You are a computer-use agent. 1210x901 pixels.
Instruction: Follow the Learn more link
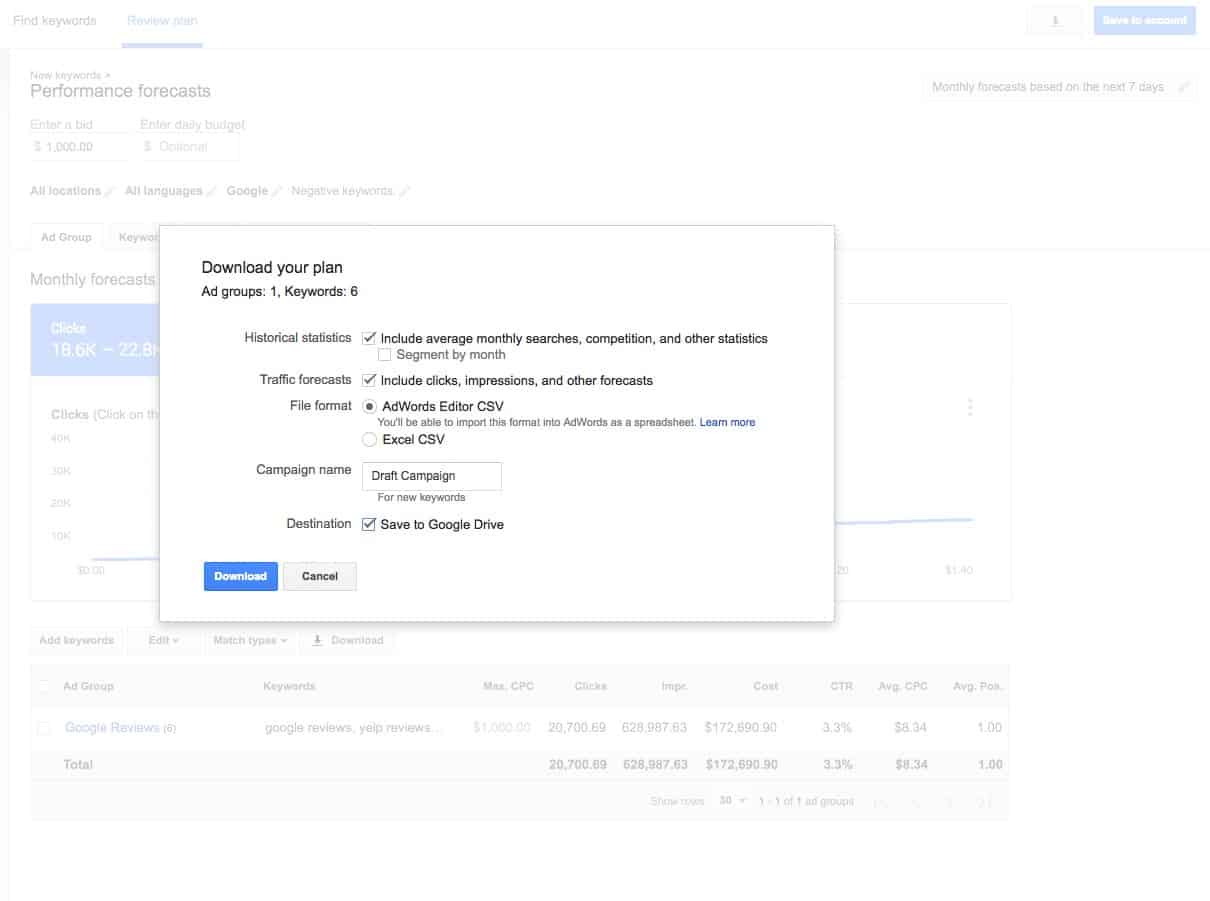[727, 423]
